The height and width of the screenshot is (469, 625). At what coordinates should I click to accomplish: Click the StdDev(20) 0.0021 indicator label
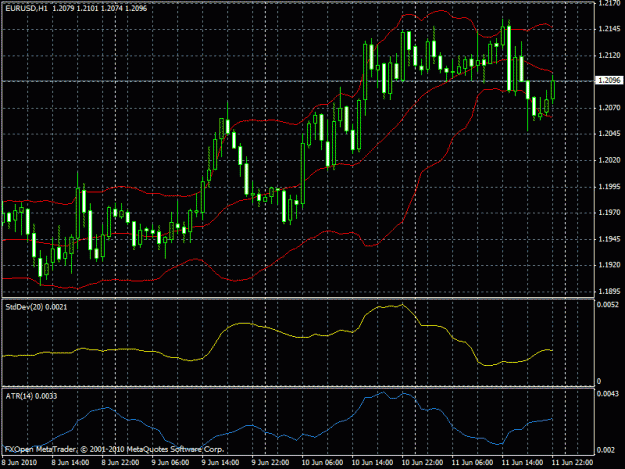pos(36,307)
